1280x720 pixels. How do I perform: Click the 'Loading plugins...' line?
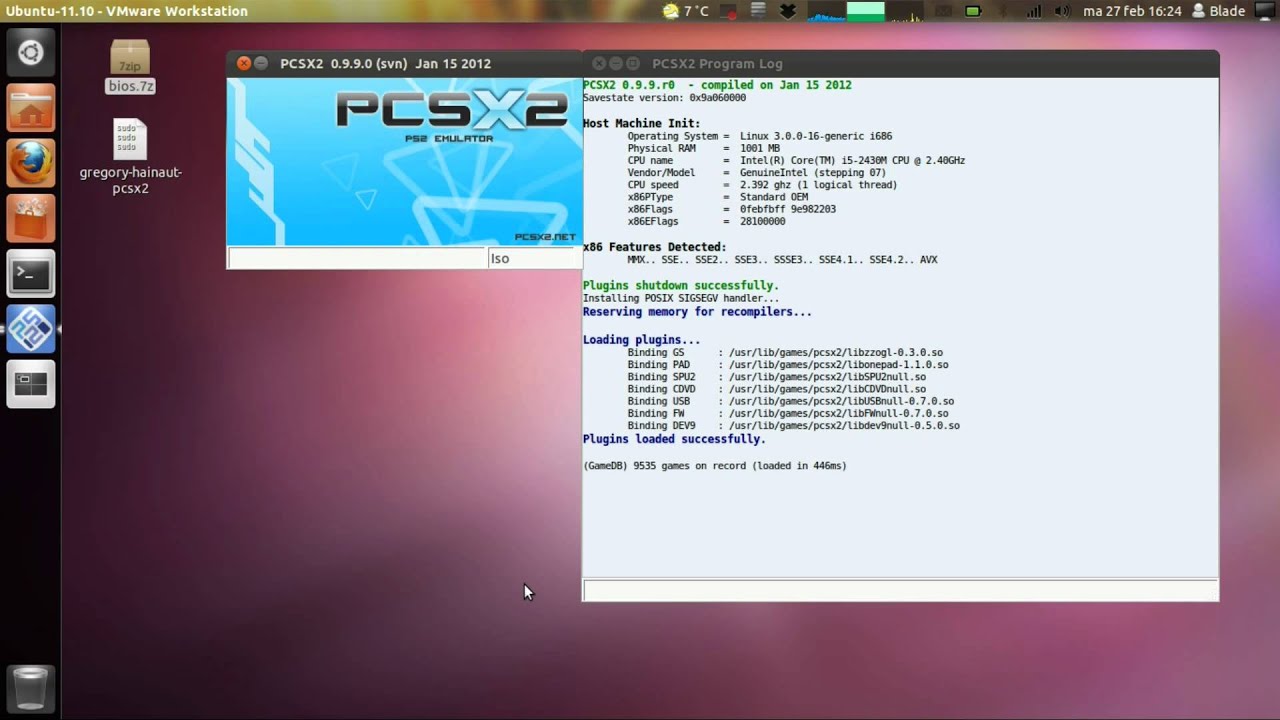point(642,340)
